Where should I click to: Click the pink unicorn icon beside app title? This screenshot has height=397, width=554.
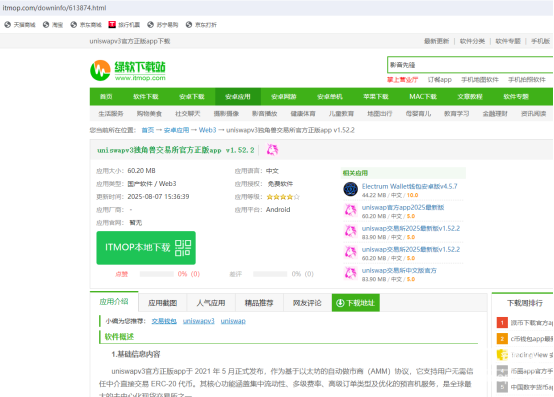pyautogui.click(x=272, y=150)
